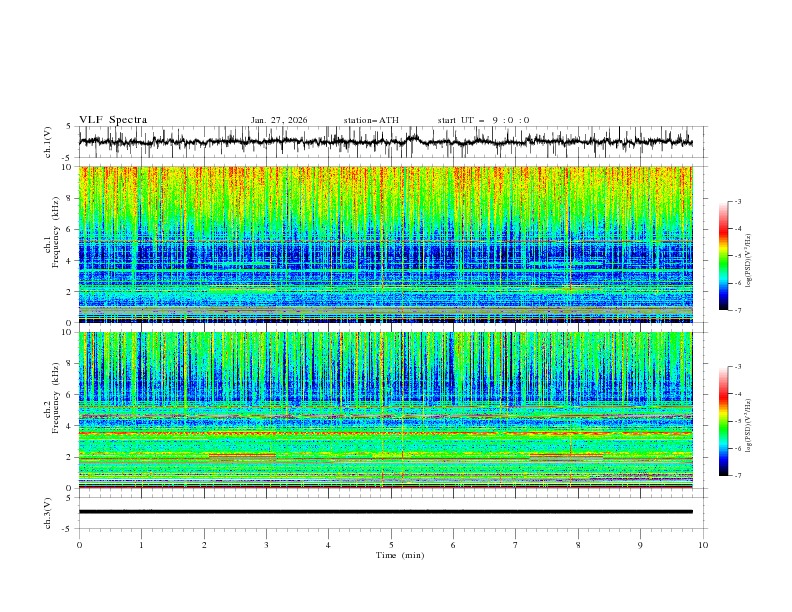Click the ch.2 'Frequency (kHz)' axis label
This screenshot has height=612, width=792.
pyautogui.click(x=55, y=398)
